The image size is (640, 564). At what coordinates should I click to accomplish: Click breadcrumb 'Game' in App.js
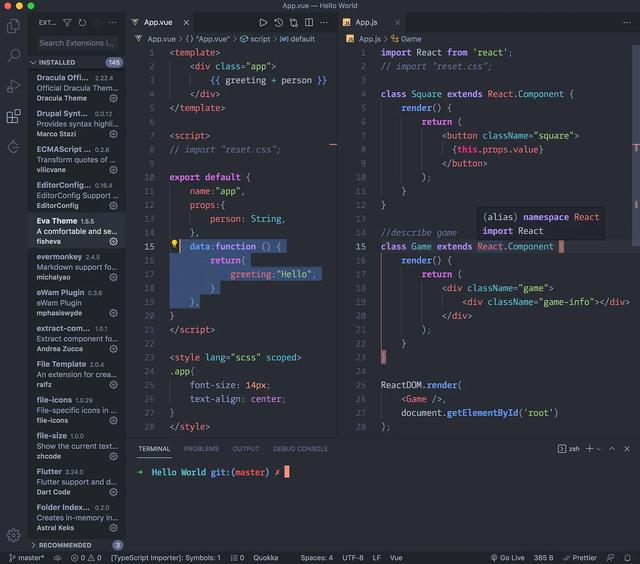406,39
